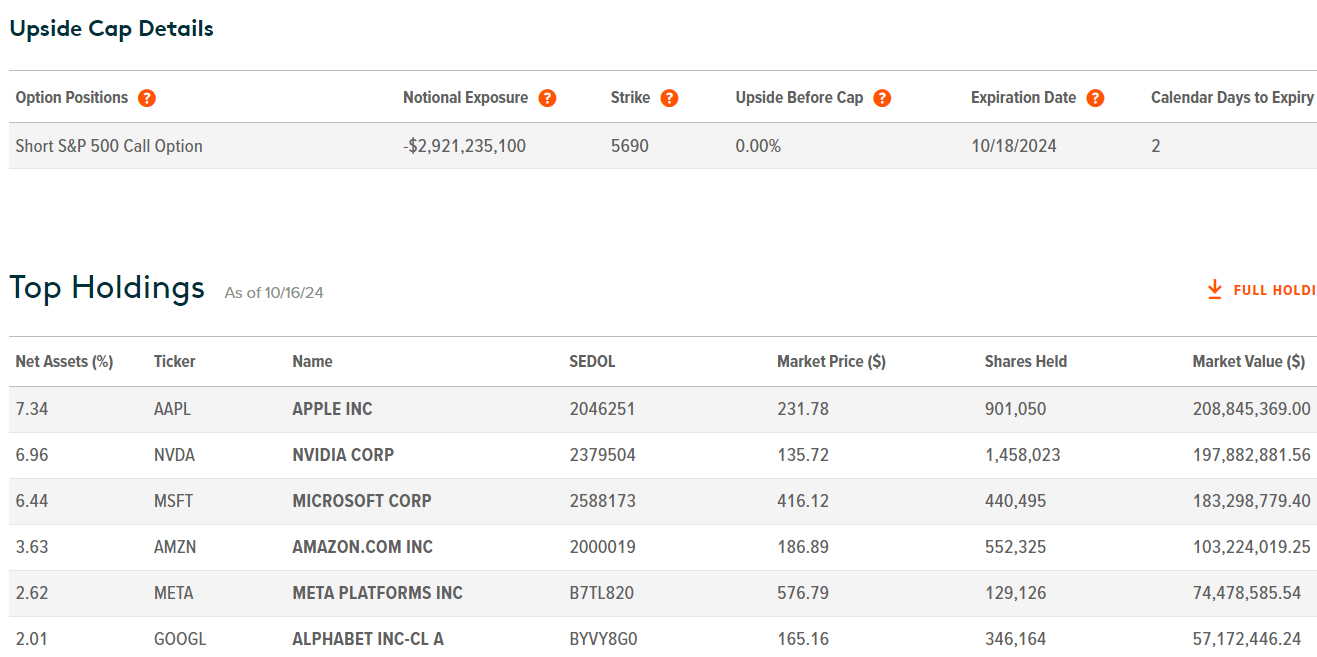
Task: Select the AAPL ticker entry
Action: (x=174, y=409)
